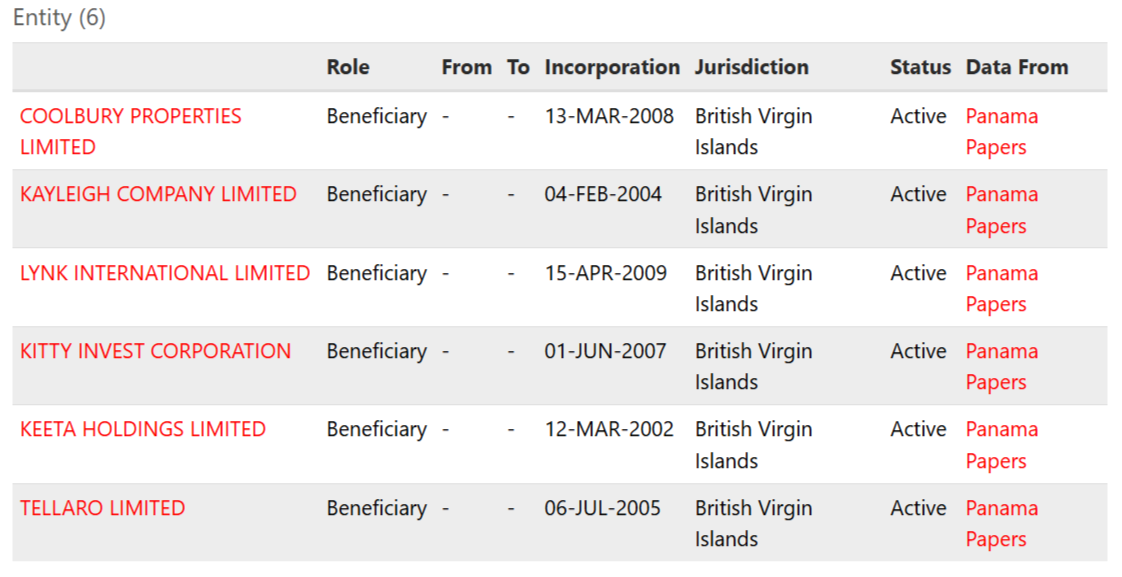Select KEETA HOLDINGS LIMITED link
The height and width of the screenshot is (577, 1122).
pyautogui.click(x=143, y=429)
